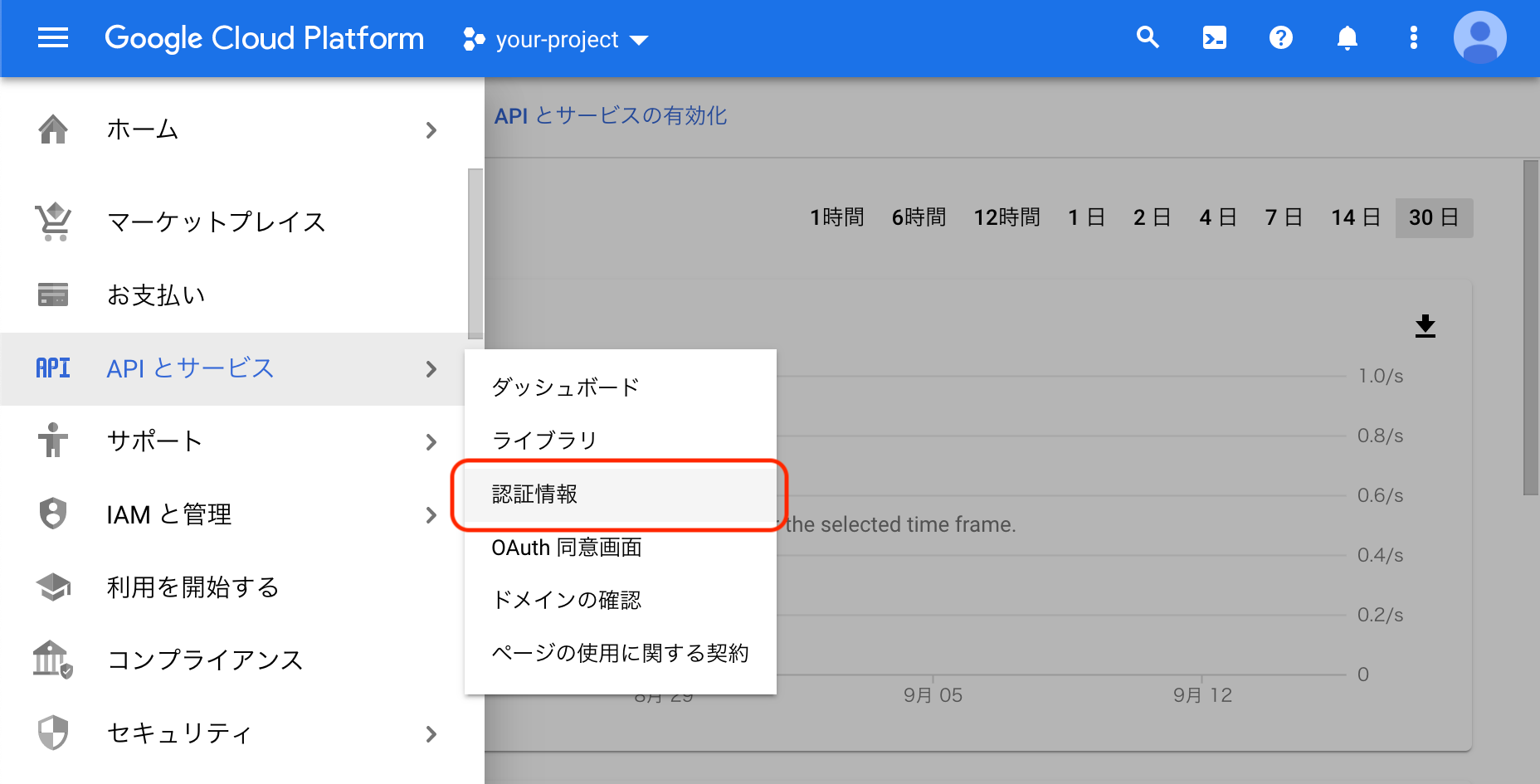The width and height of the screenshot is (1540, 784).
Task: Set time range to 14 日
Action: coord(1356,217)
